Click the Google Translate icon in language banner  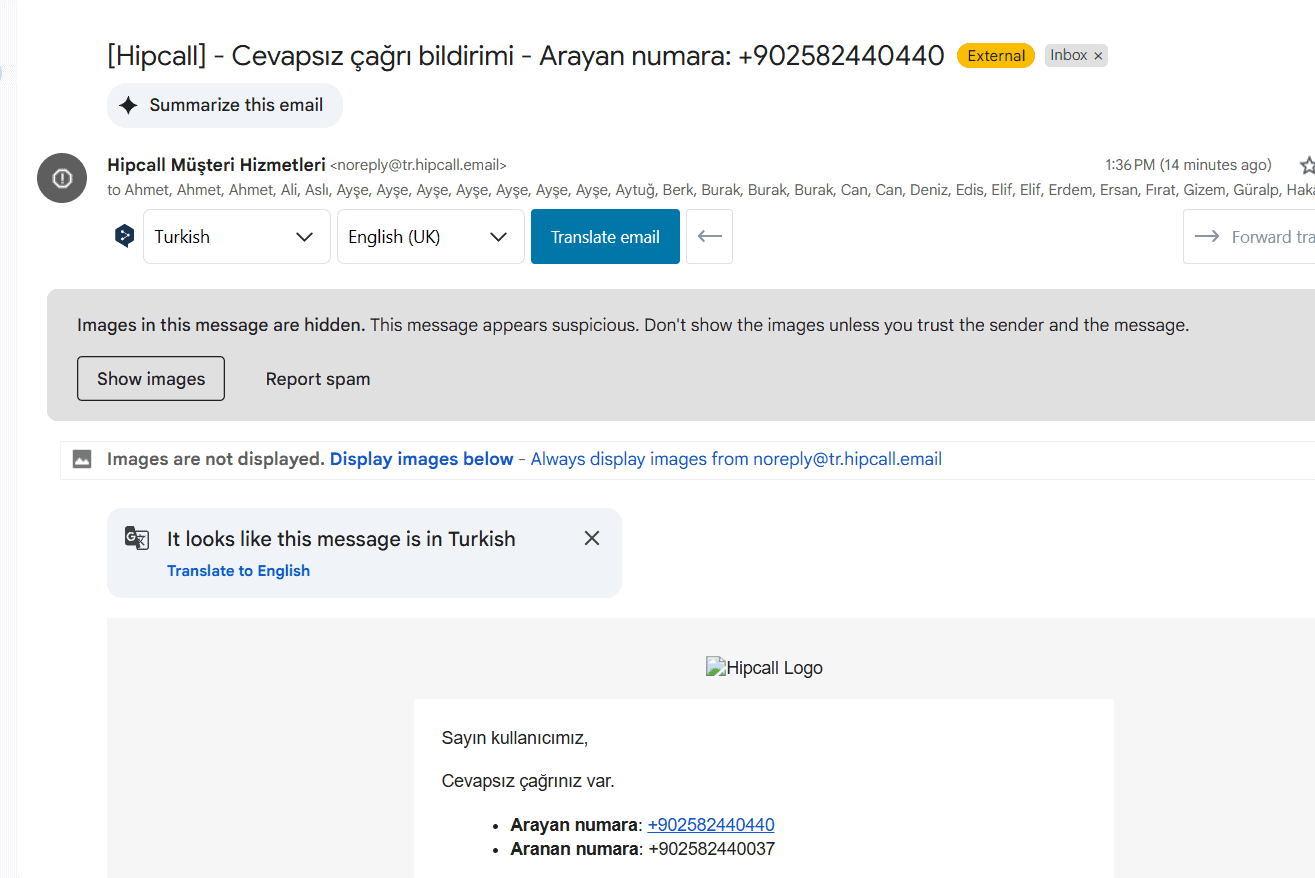137,538
